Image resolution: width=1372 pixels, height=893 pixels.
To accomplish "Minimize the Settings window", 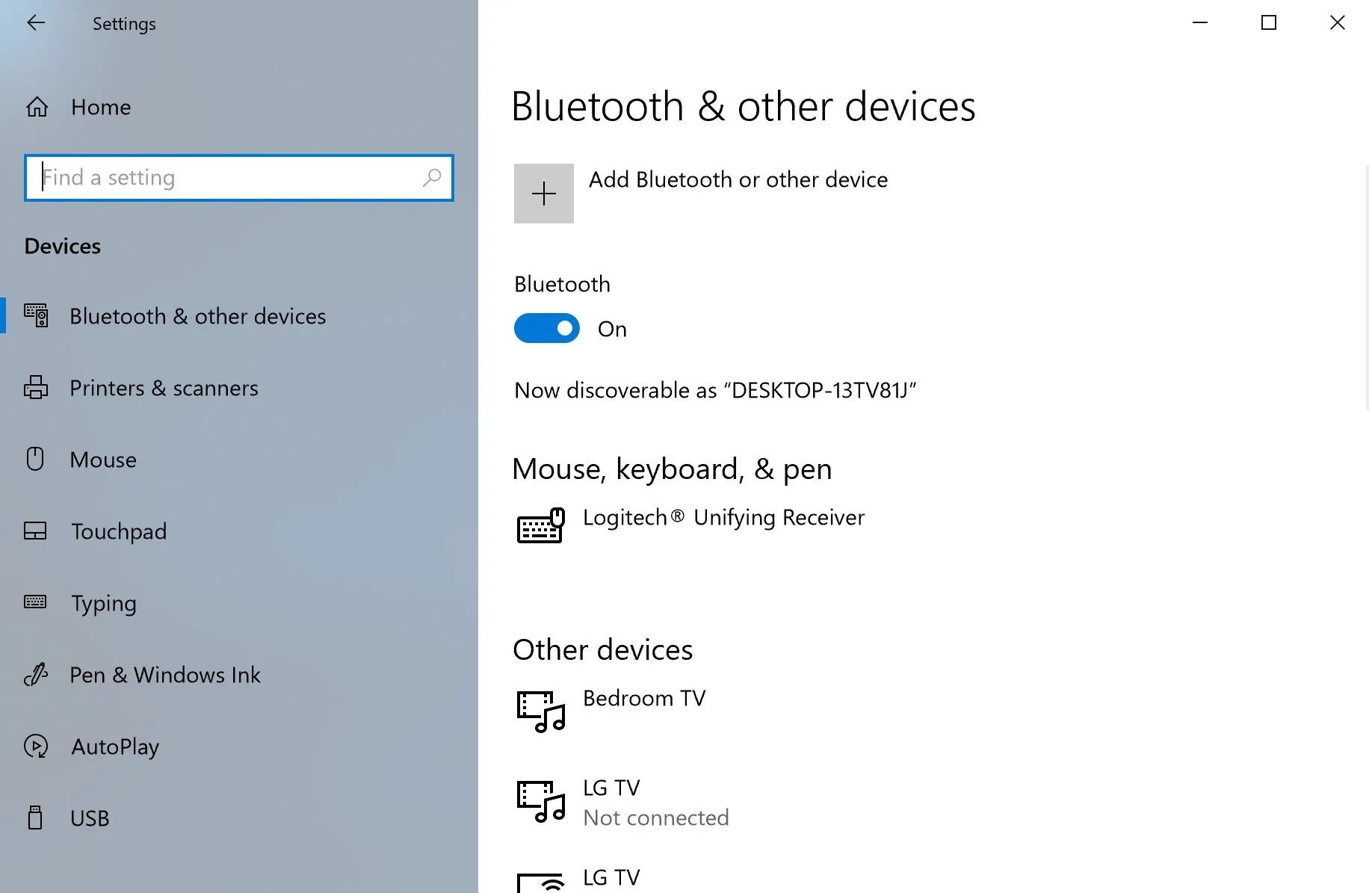I will pyautogui.click(x=1200, y=23).
